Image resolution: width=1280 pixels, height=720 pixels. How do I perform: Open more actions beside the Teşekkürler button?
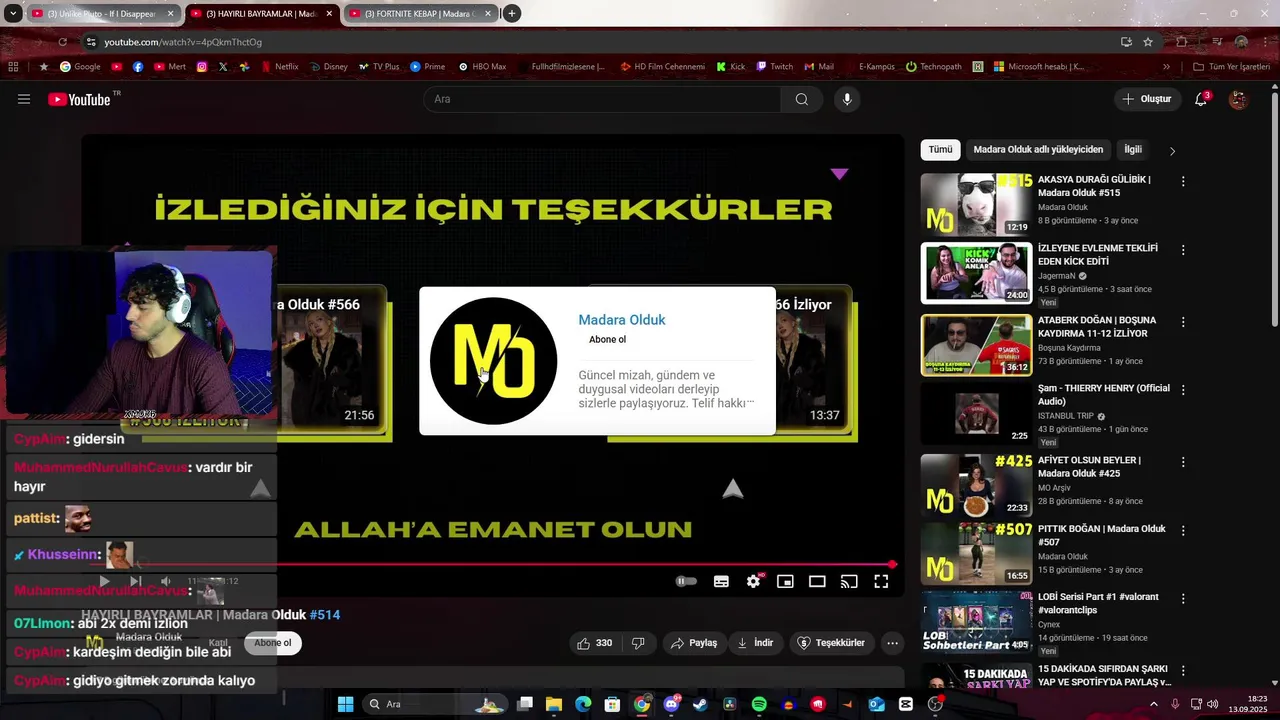pyautogui.click(x=893, y=643)
